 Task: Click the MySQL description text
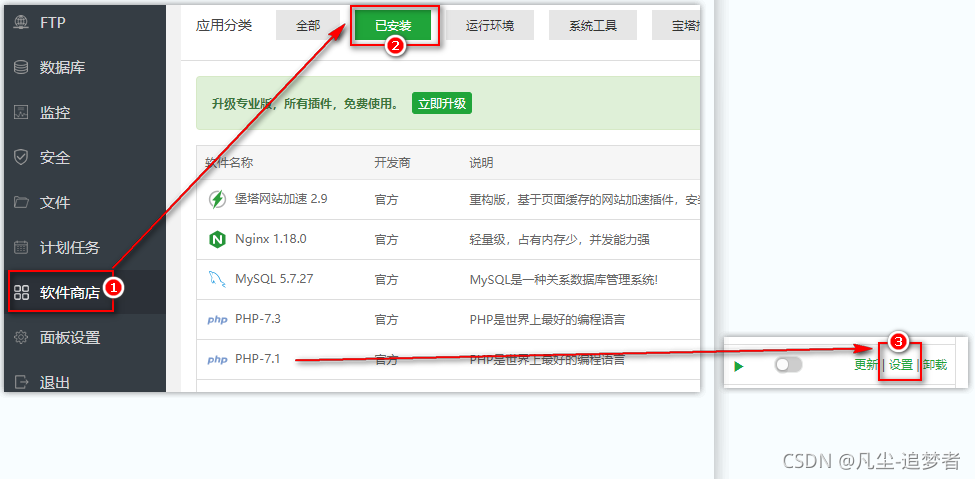[563, 279]
